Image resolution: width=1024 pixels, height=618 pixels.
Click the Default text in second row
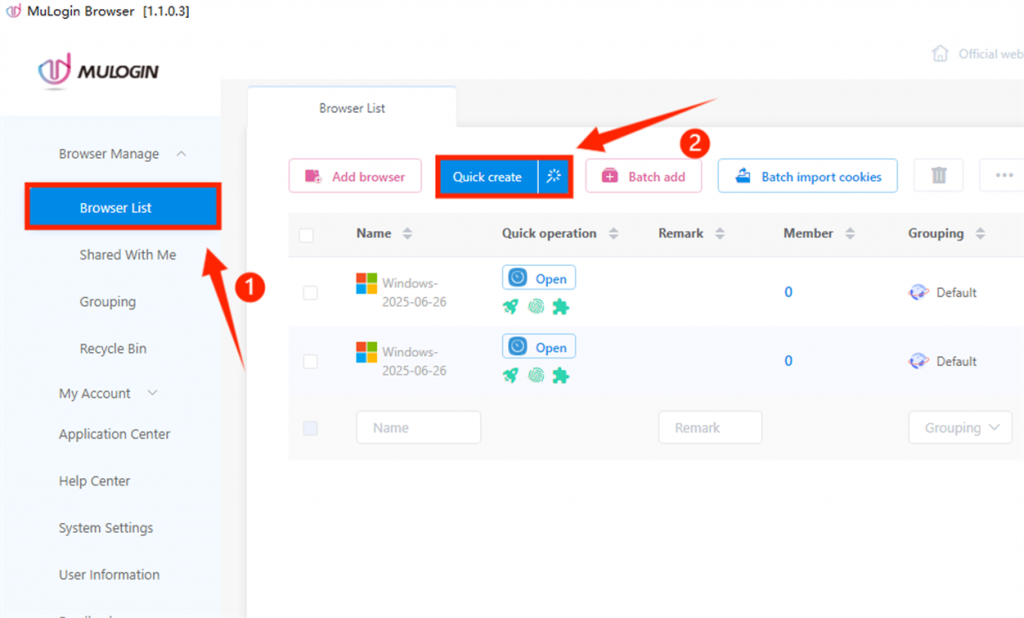pyautogui.click(x=956, y=361)
